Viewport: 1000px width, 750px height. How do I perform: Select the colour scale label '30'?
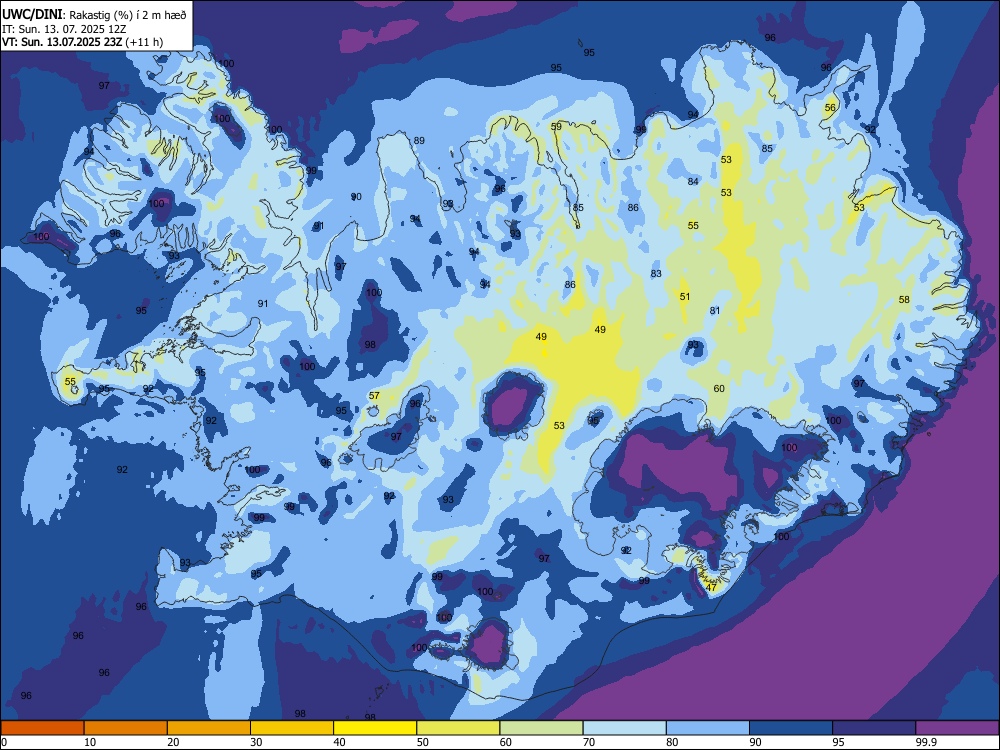coord(256,742)
